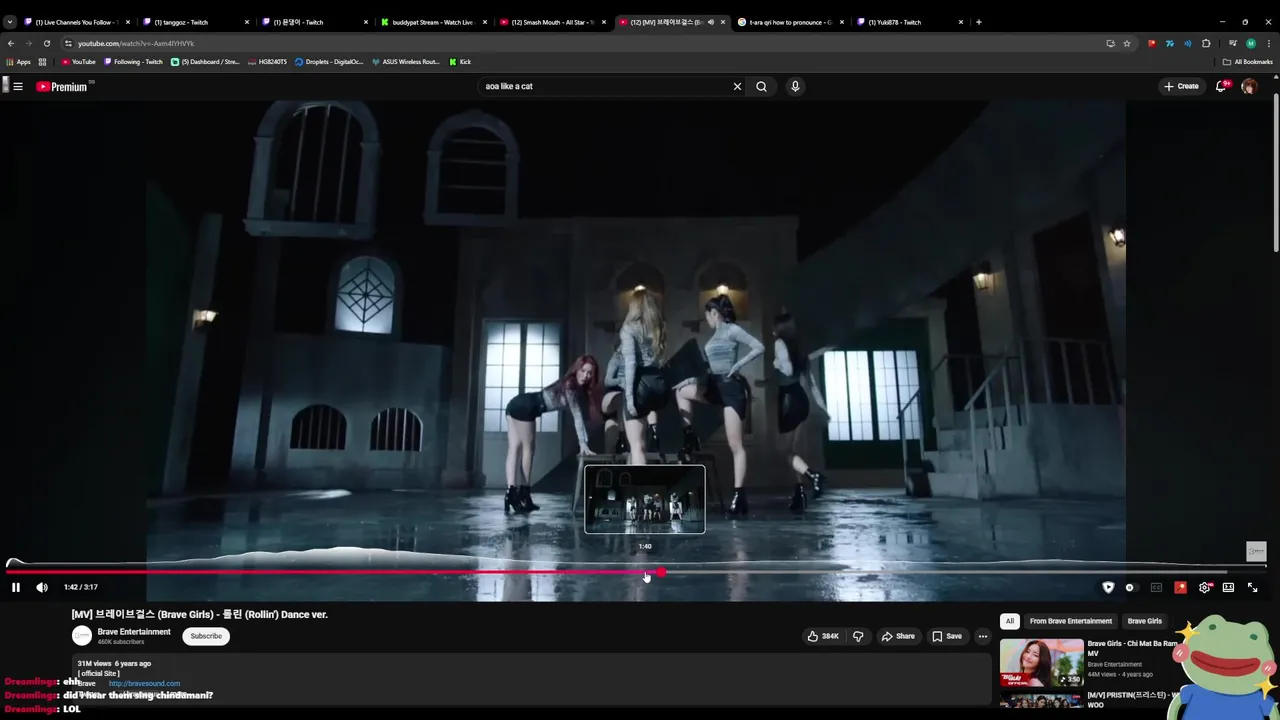
Task: Open more actions three-dot menu
Action: [983, 636]
